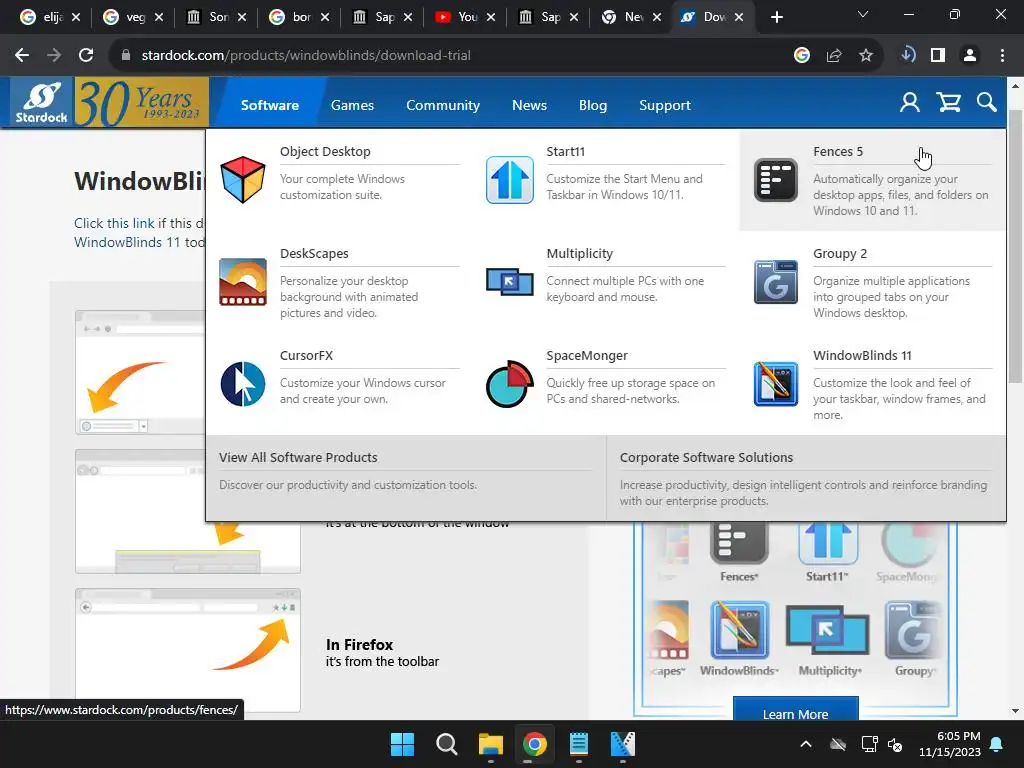The width and height of the screenshot is (1024, 768).
Task: Open the Groupy 2 title link
Action: (x=840, y=253)
